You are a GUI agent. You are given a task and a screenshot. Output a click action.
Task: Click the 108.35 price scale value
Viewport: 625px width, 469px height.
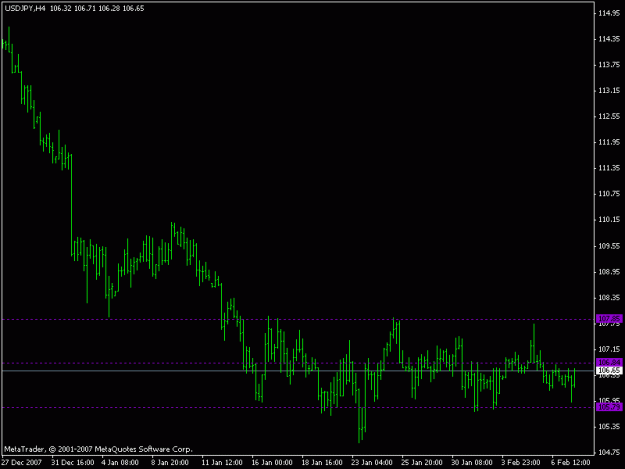[x=609, y=298]
